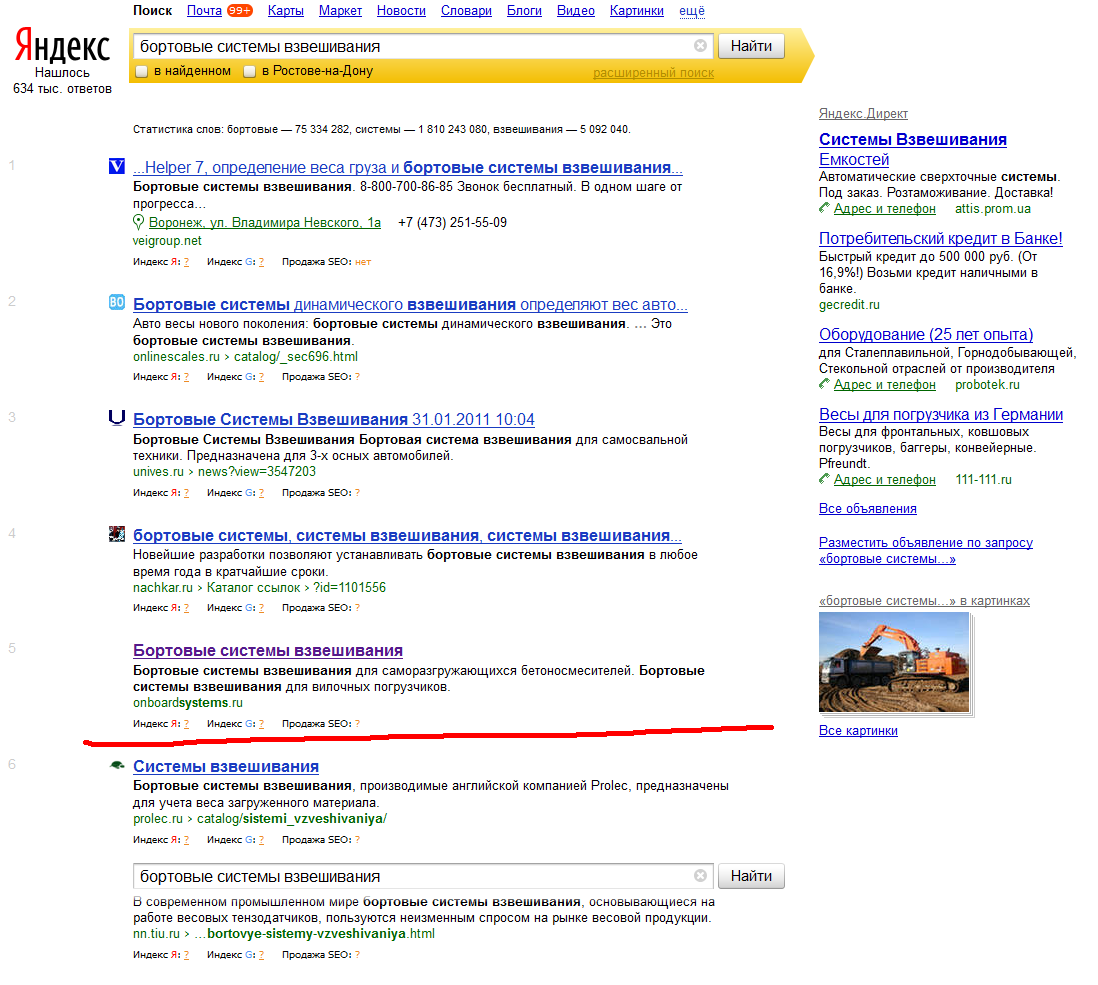Viewport: 1098px width, 985px height.
Task: Open the Воронеж, ул. Владимира Невского address link
Action: pyautogui.click(x=265, y=223)
